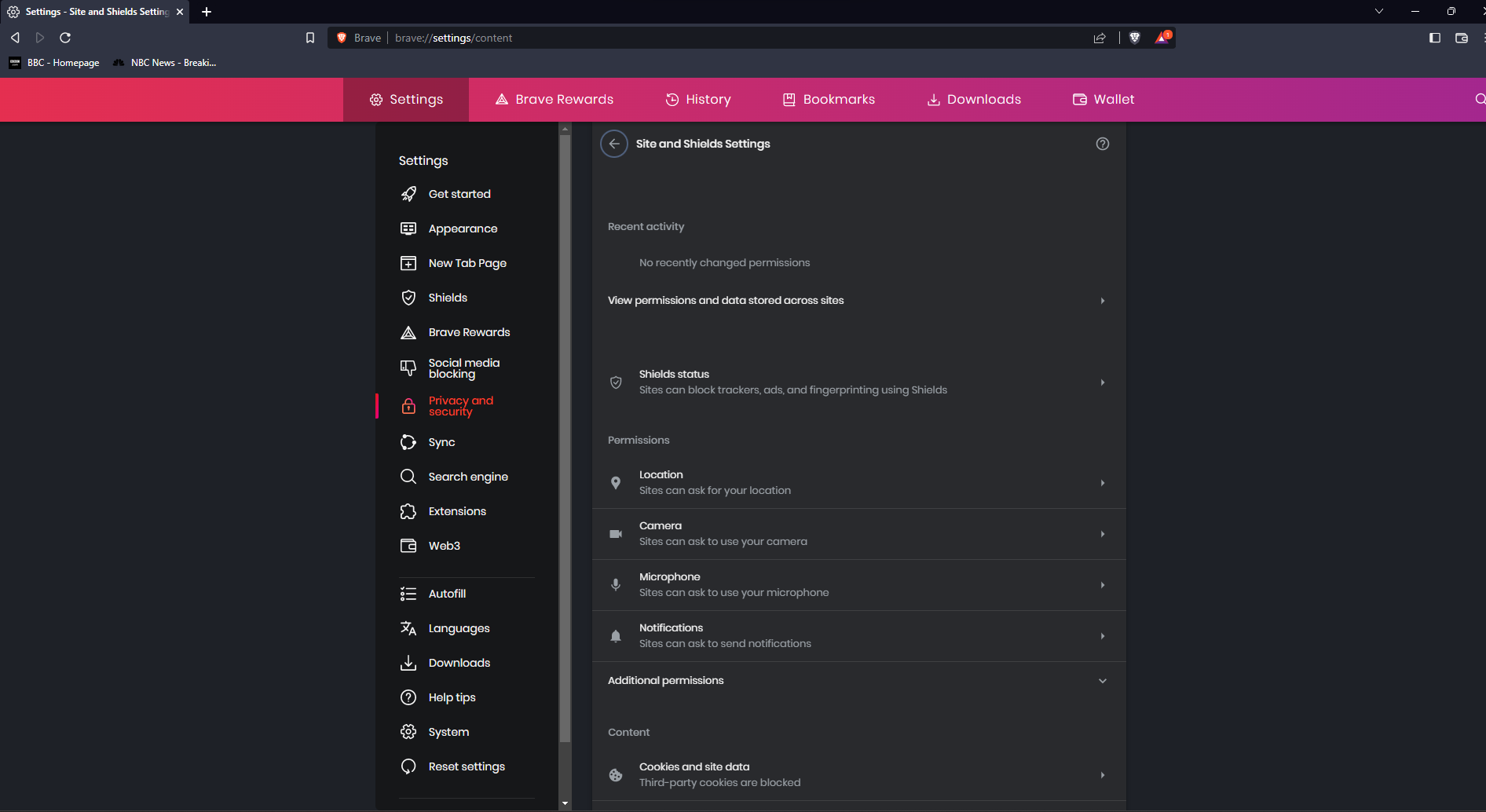Click the Social media blocking icon
The height and width of the screenshot is (812, 1486).
click(409, 368)
